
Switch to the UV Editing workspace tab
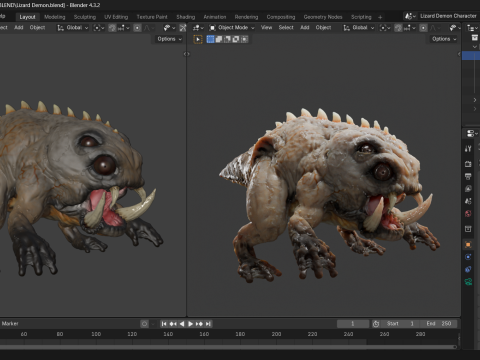(x=116, y=17)
